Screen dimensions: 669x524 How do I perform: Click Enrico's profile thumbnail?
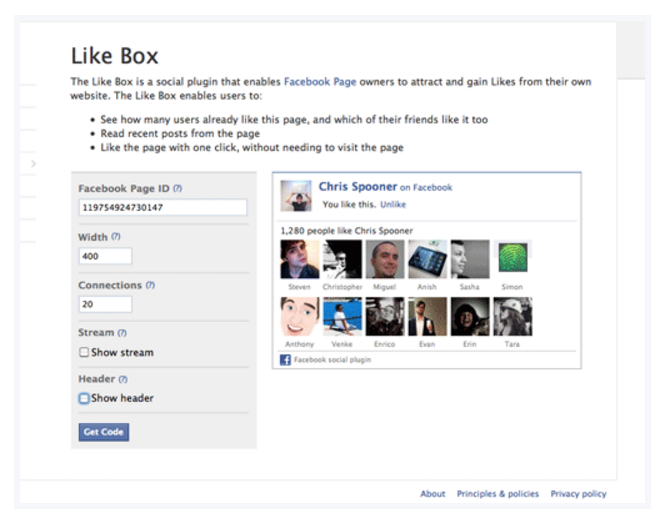pyautogui.click(x=385, y=317)
